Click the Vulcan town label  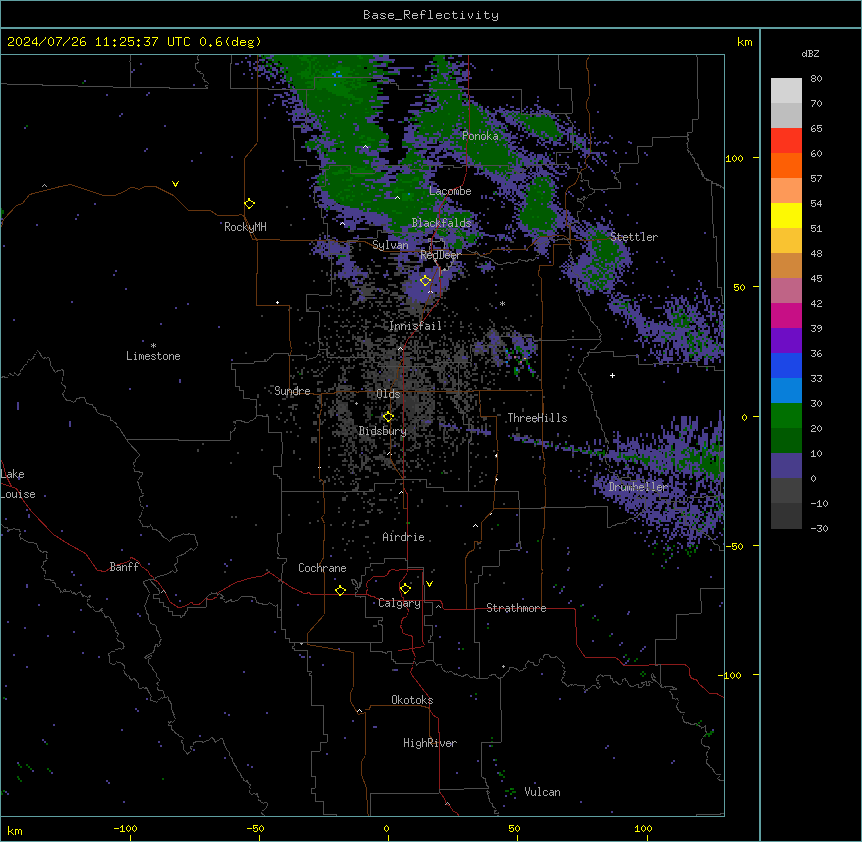(543, 792)
